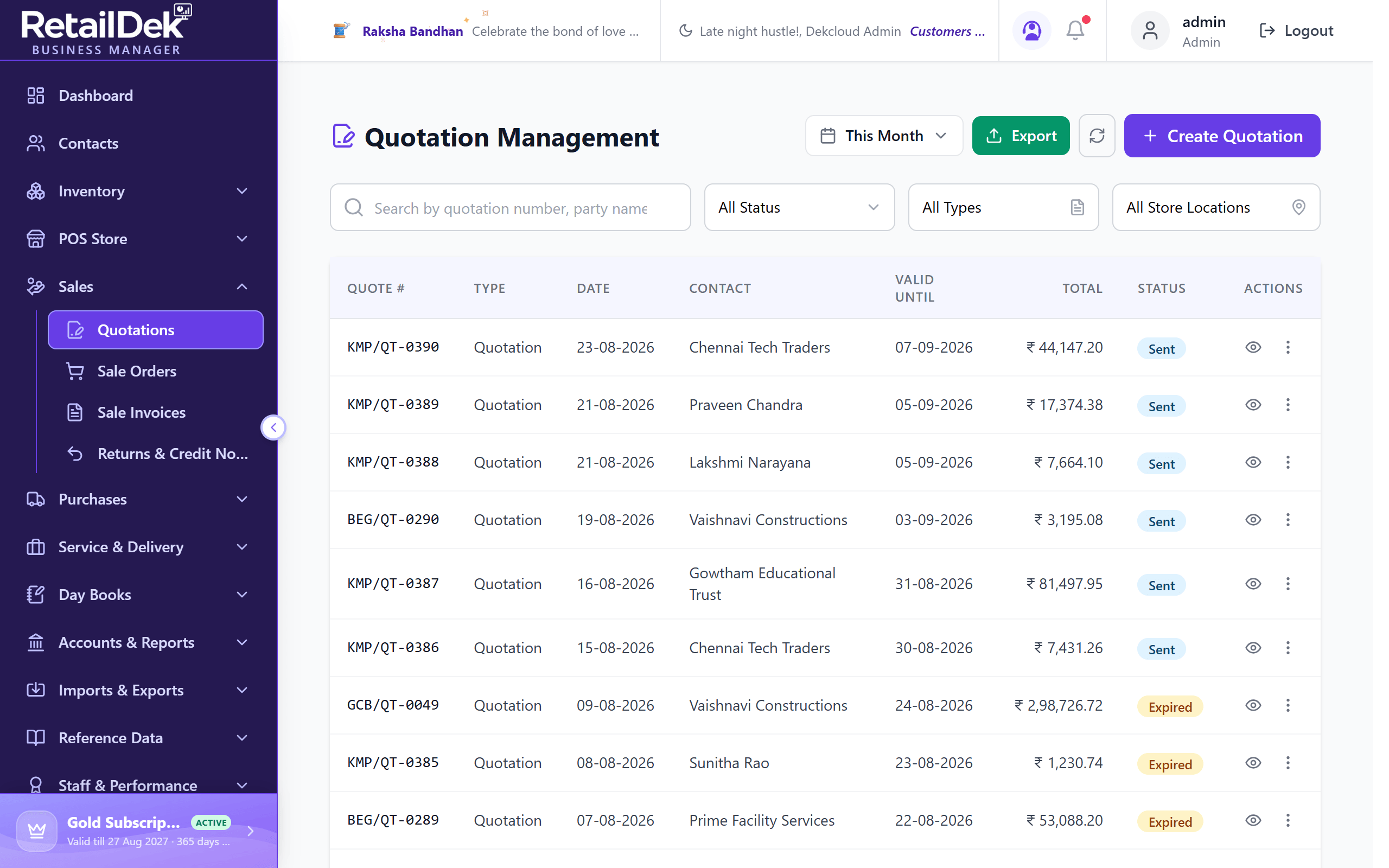Screen dimensions: 1389x868
Task: Click the notification bell icon
Action: pyautogui.click(x=1075, y=30)
